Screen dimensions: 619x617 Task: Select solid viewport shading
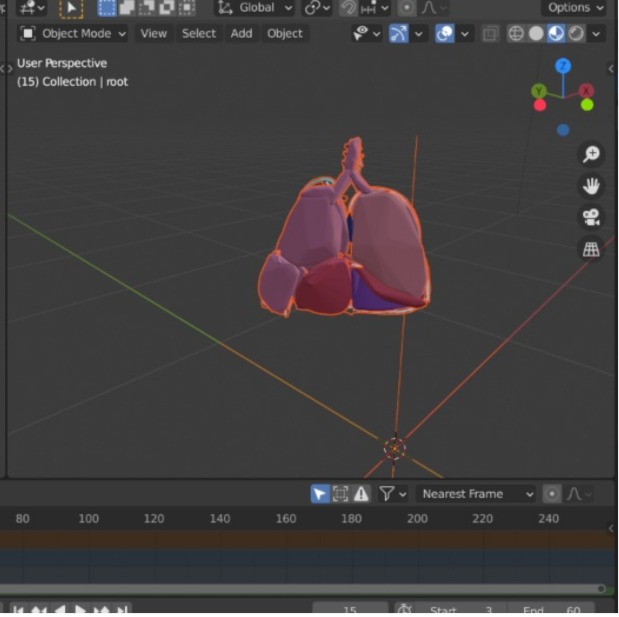pos(536,34)
